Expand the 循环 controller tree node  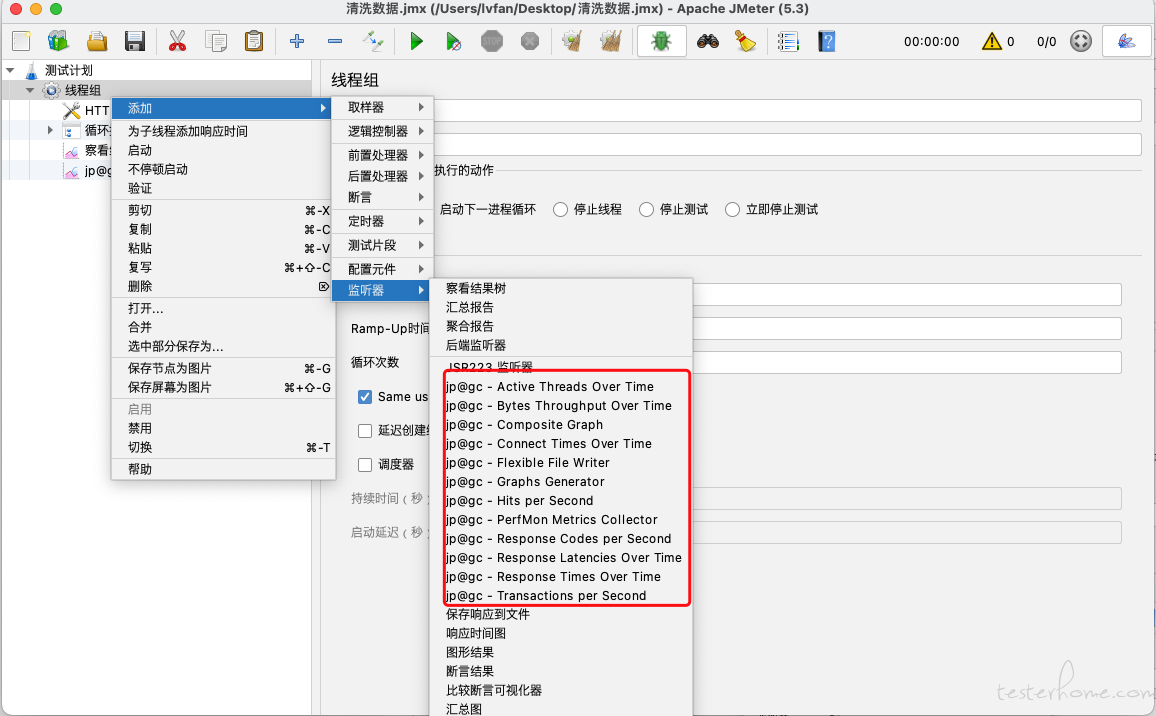pos(50,131)
